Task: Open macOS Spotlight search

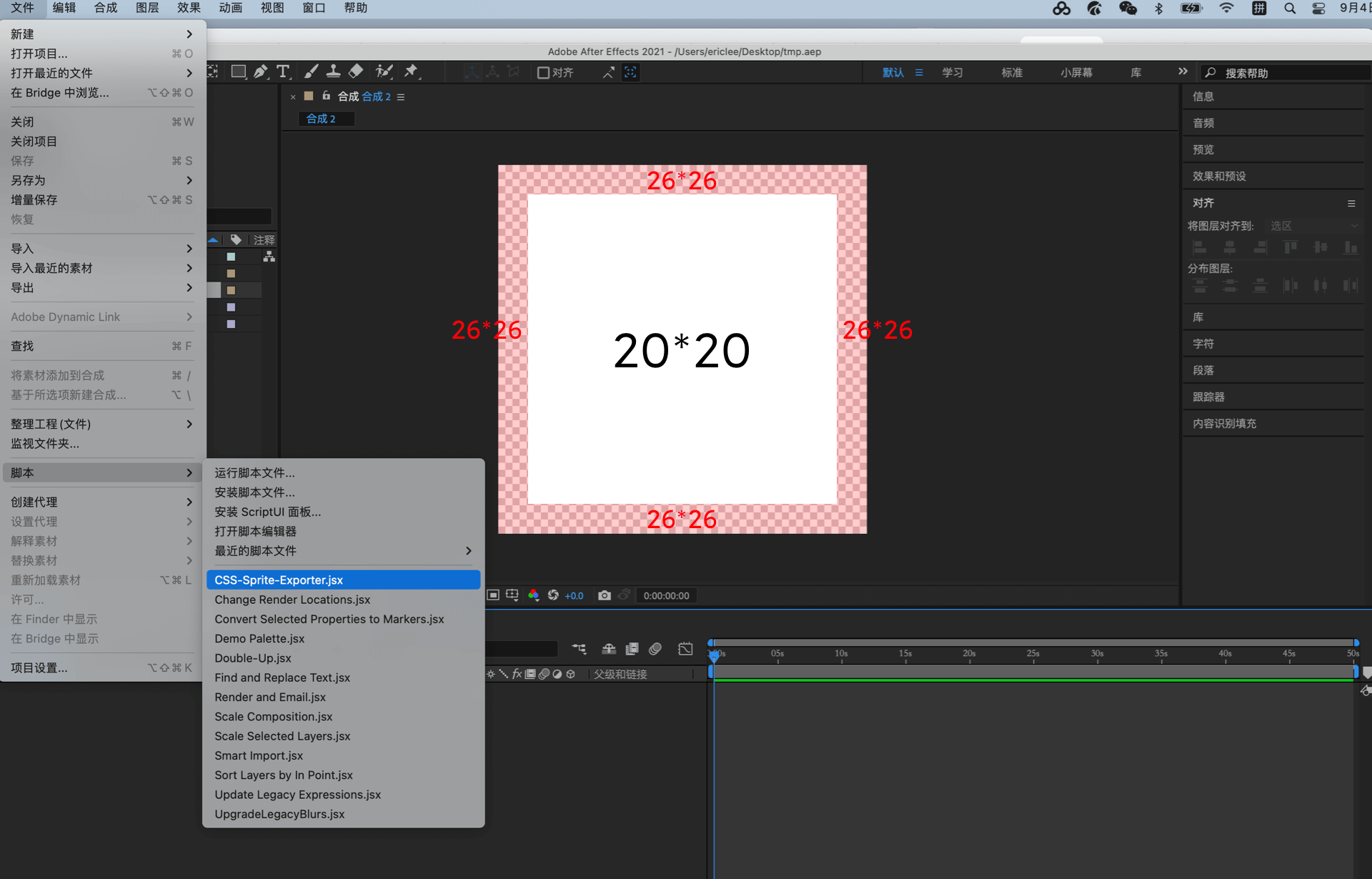Action: click(x=1290, y=9)
